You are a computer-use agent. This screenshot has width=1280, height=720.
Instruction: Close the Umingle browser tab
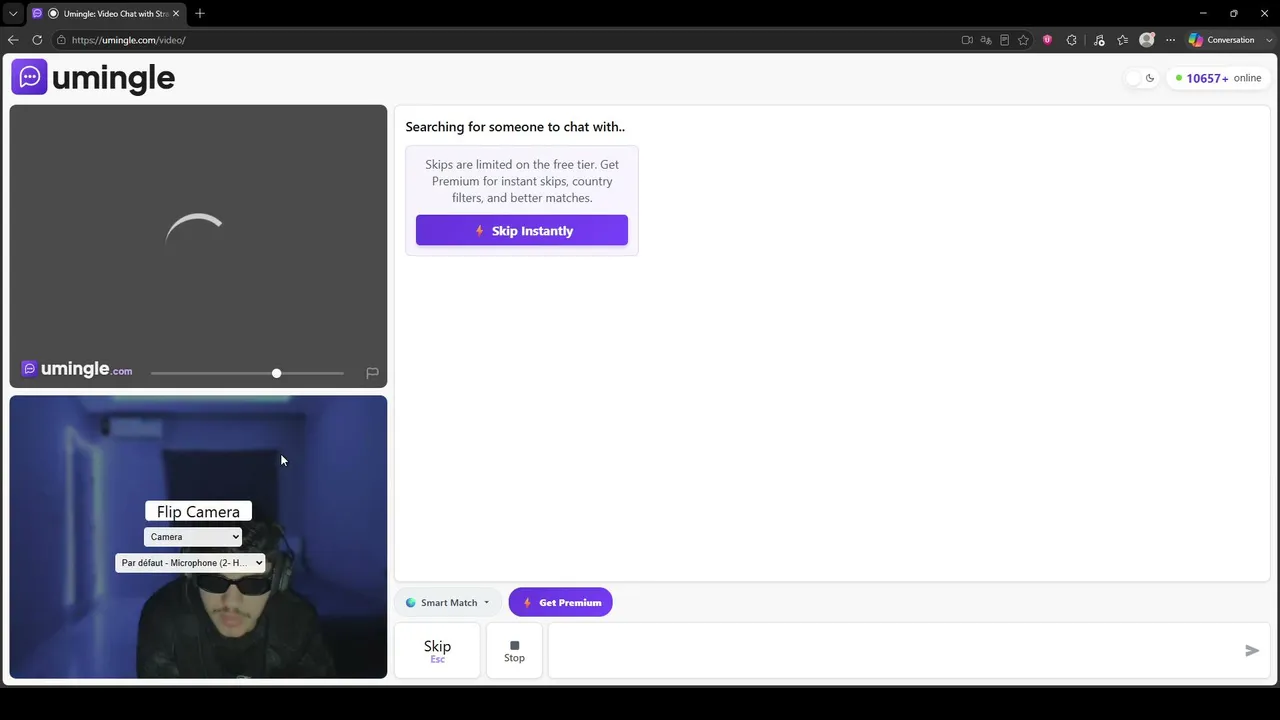(x=176, y=14)
